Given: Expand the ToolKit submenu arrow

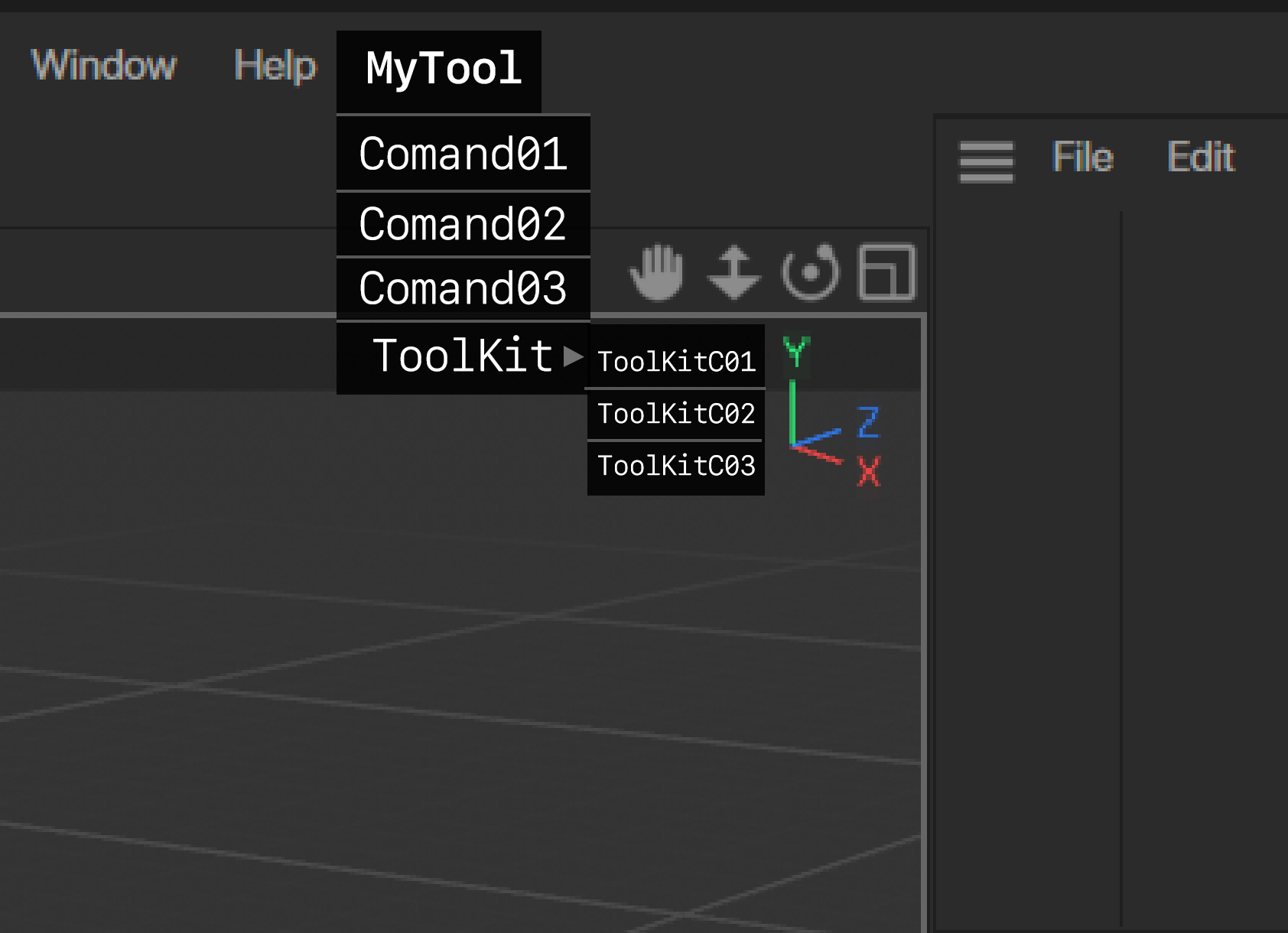Looking at the screenshot, I should [573, 356].
